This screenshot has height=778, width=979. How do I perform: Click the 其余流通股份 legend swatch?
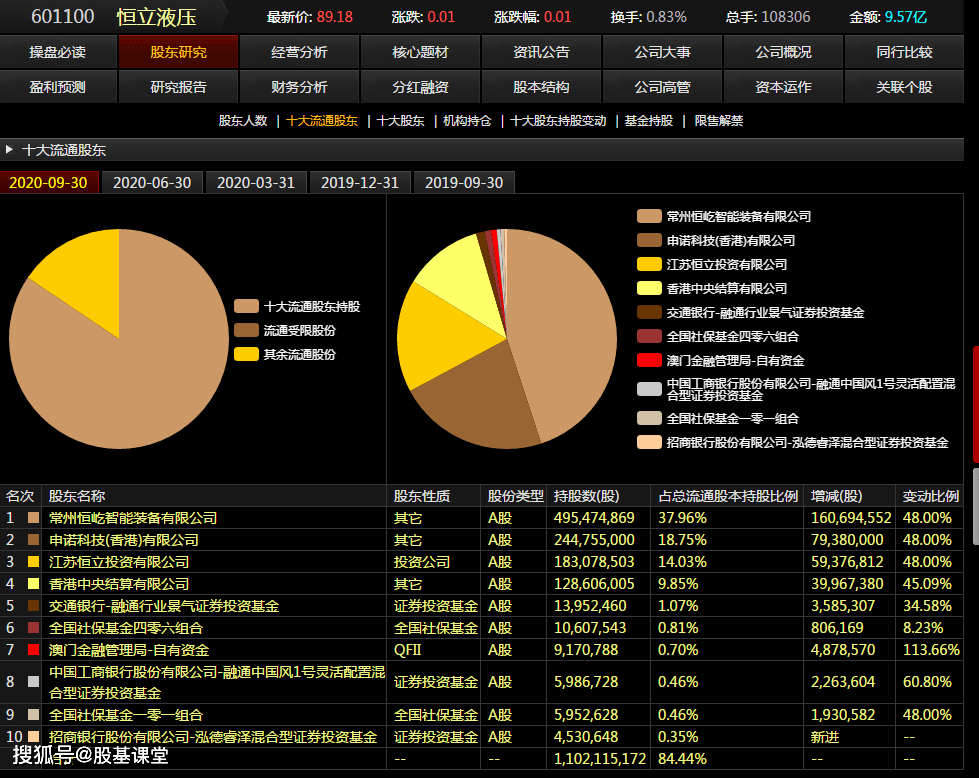point(246,354)
